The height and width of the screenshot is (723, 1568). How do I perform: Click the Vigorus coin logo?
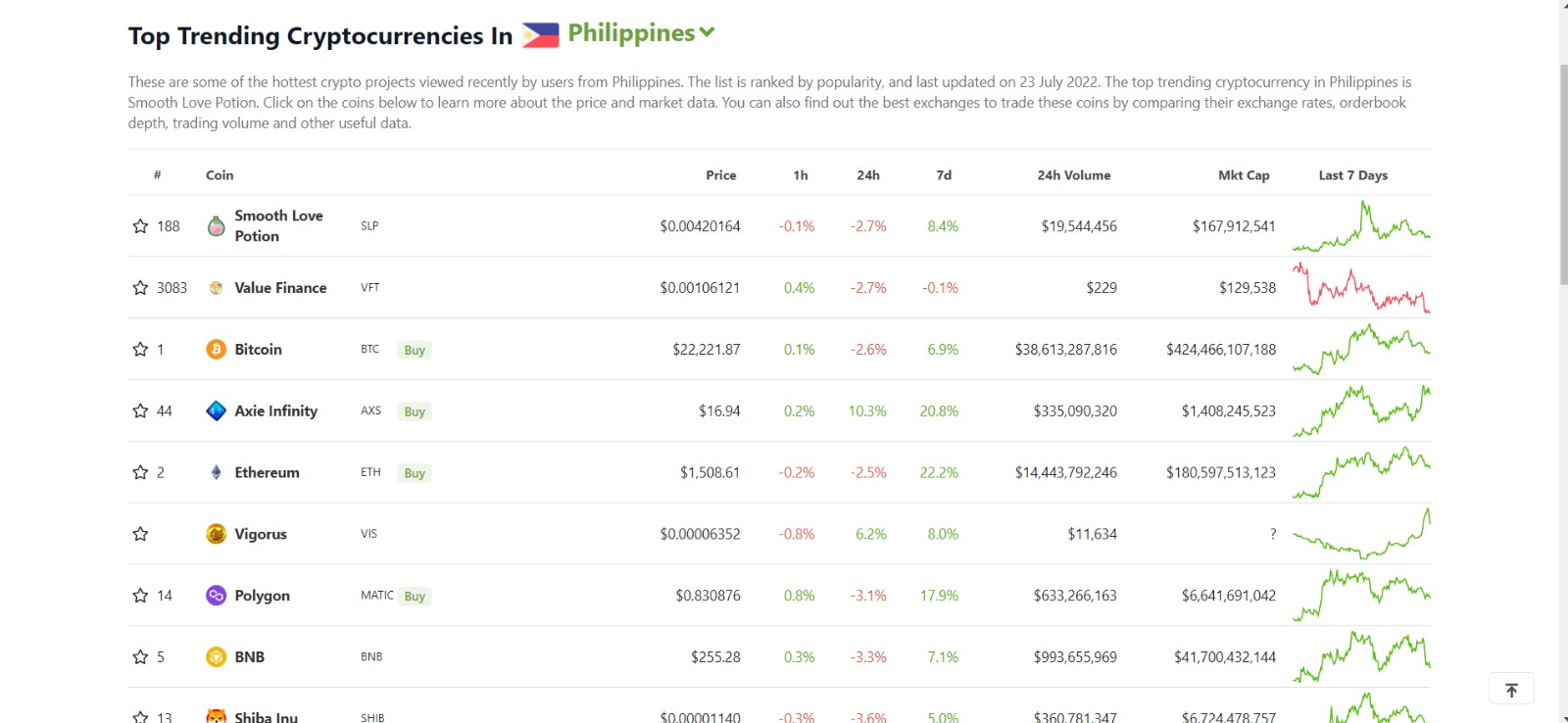tap(217, 534)
